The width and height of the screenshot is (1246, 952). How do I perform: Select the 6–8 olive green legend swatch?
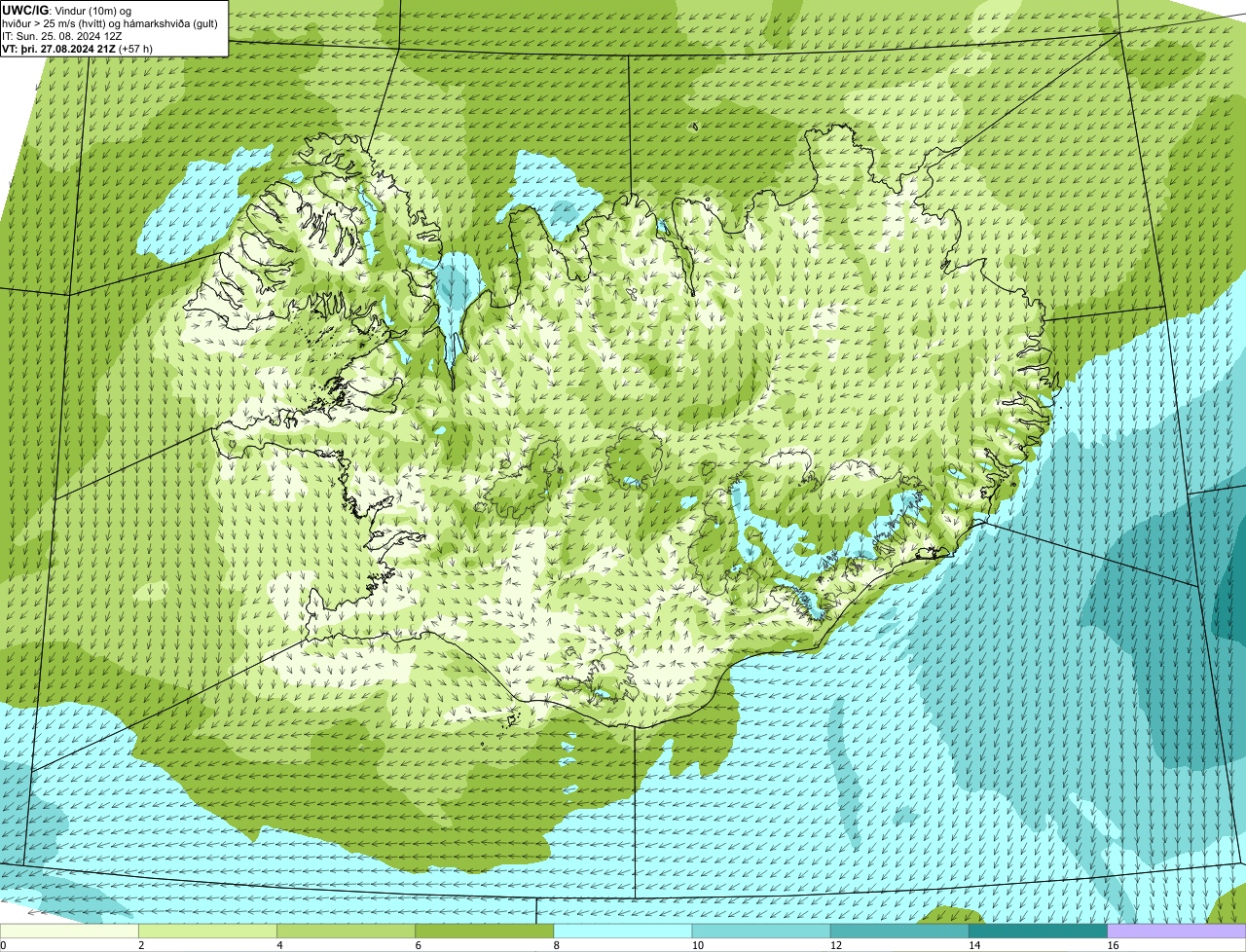coord(486,932)
